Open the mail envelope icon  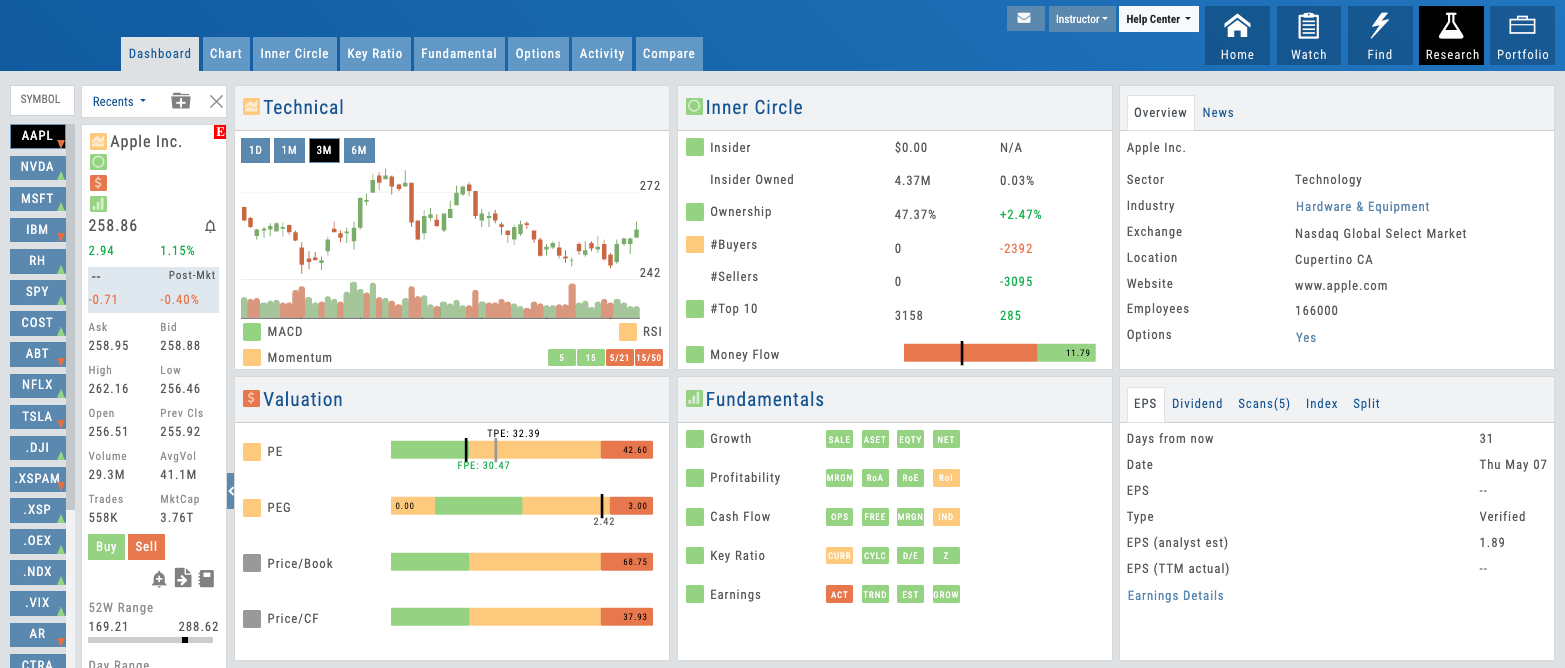1025,19
